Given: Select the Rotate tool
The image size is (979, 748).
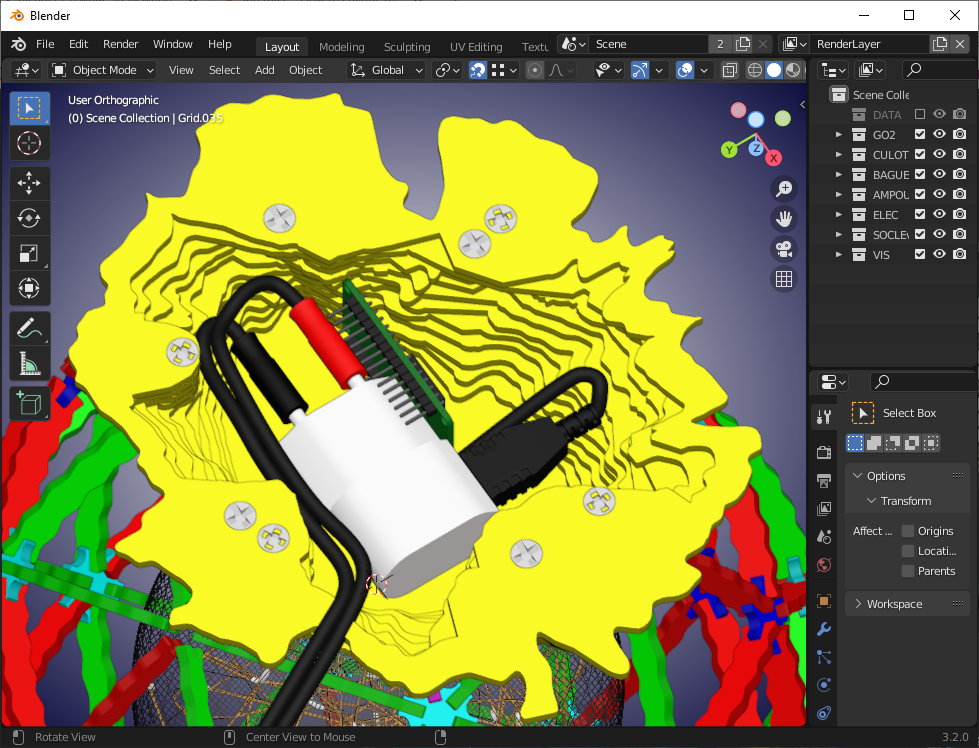Looking at the screenshot, I should click(29, 218).
